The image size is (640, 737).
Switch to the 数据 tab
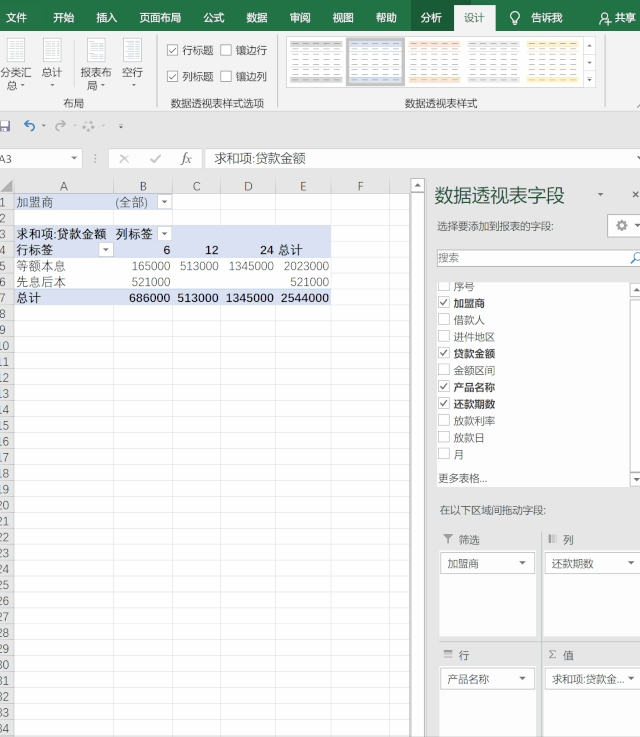click(257, 18)
